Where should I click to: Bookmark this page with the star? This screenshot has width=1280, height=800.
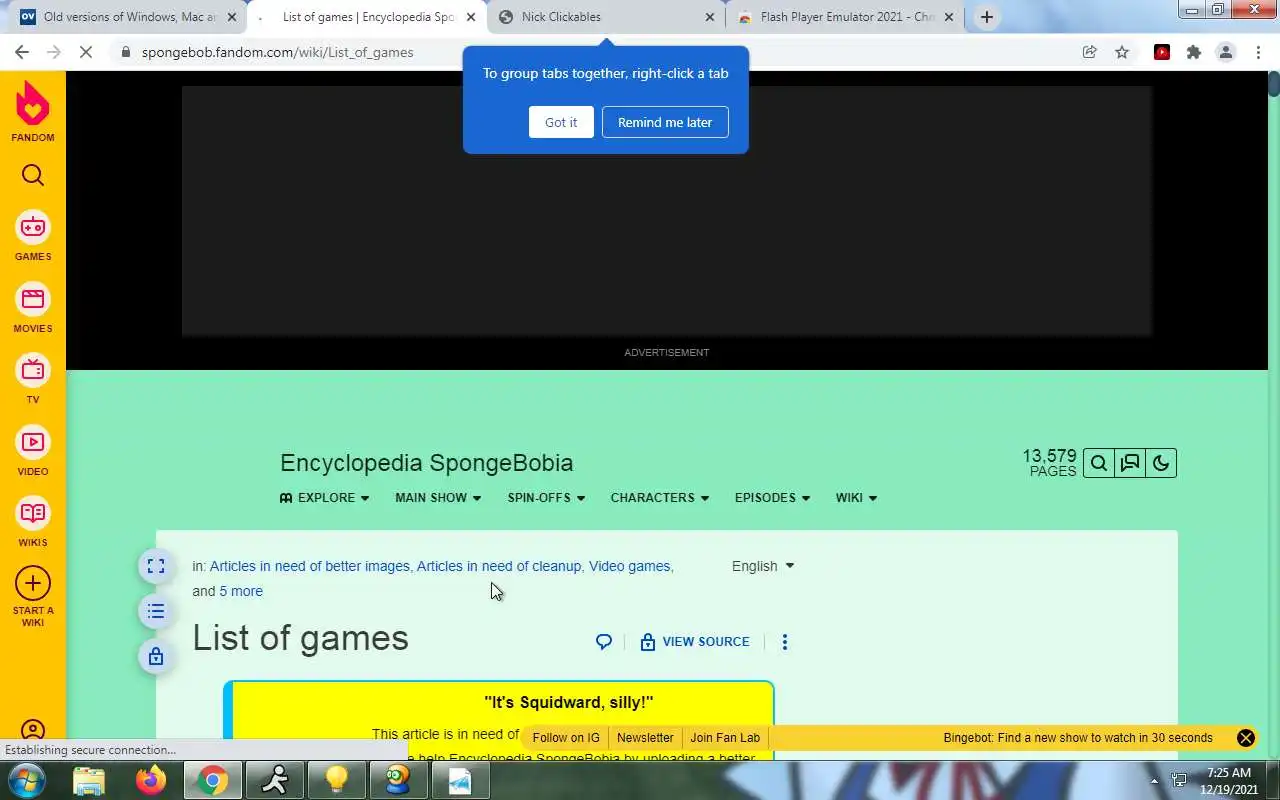point(1122,52)
